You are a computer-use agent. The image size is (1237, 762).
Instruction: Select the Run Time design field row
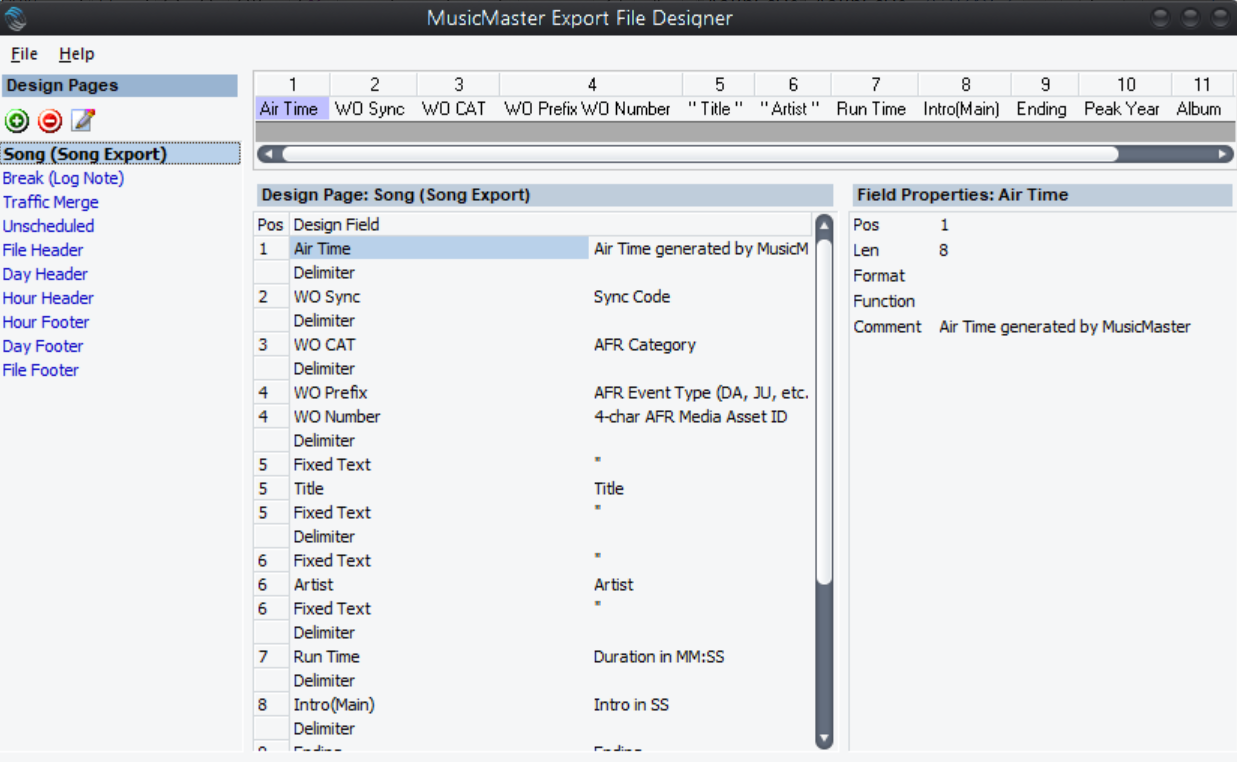(533, 657)
